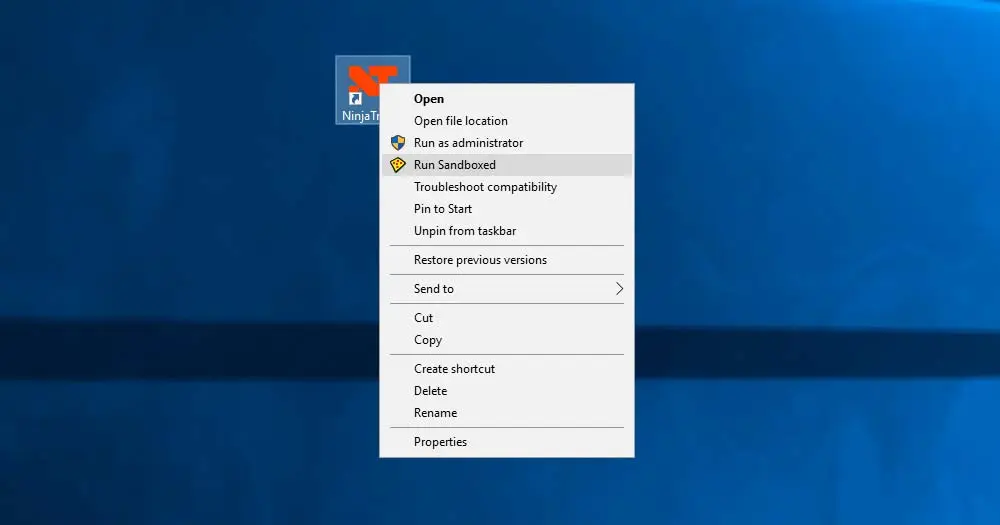The height and width of the screenshot is (525, 1000).
Task: Choose Unpin from taskbar
Action: click(x=465, y=231)
